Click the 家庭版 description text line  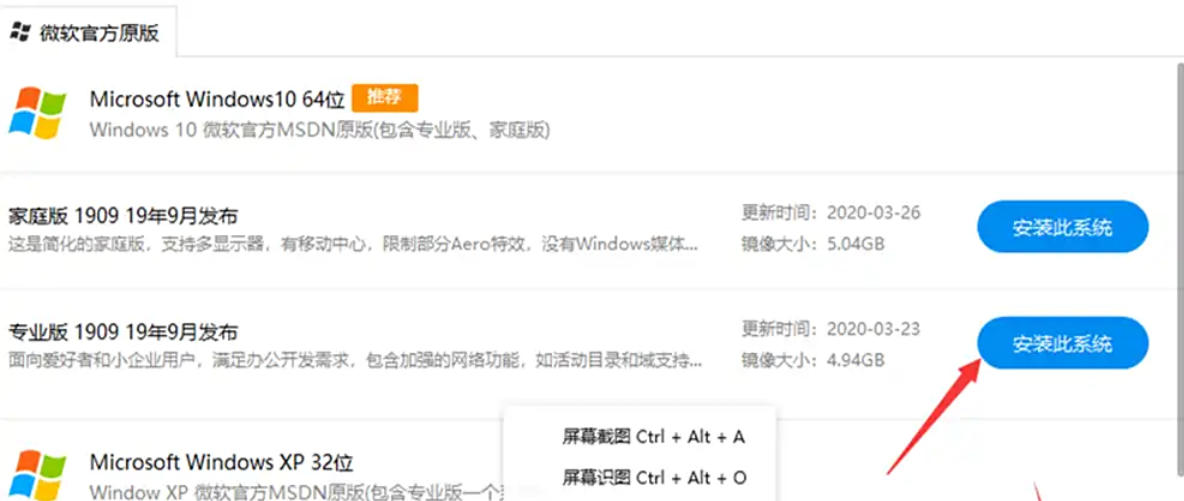[354, 244]
